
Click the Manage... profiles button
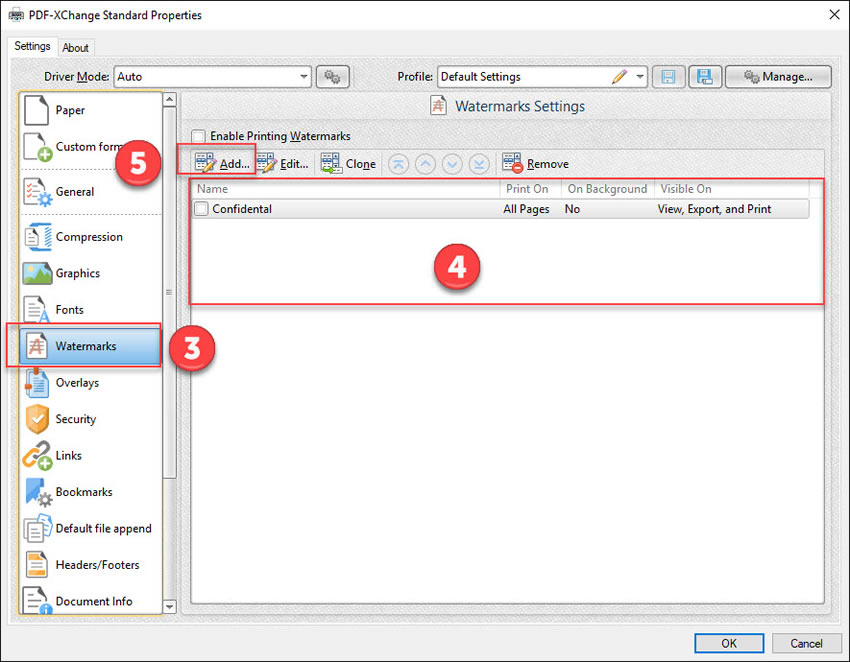coord(778,77)
